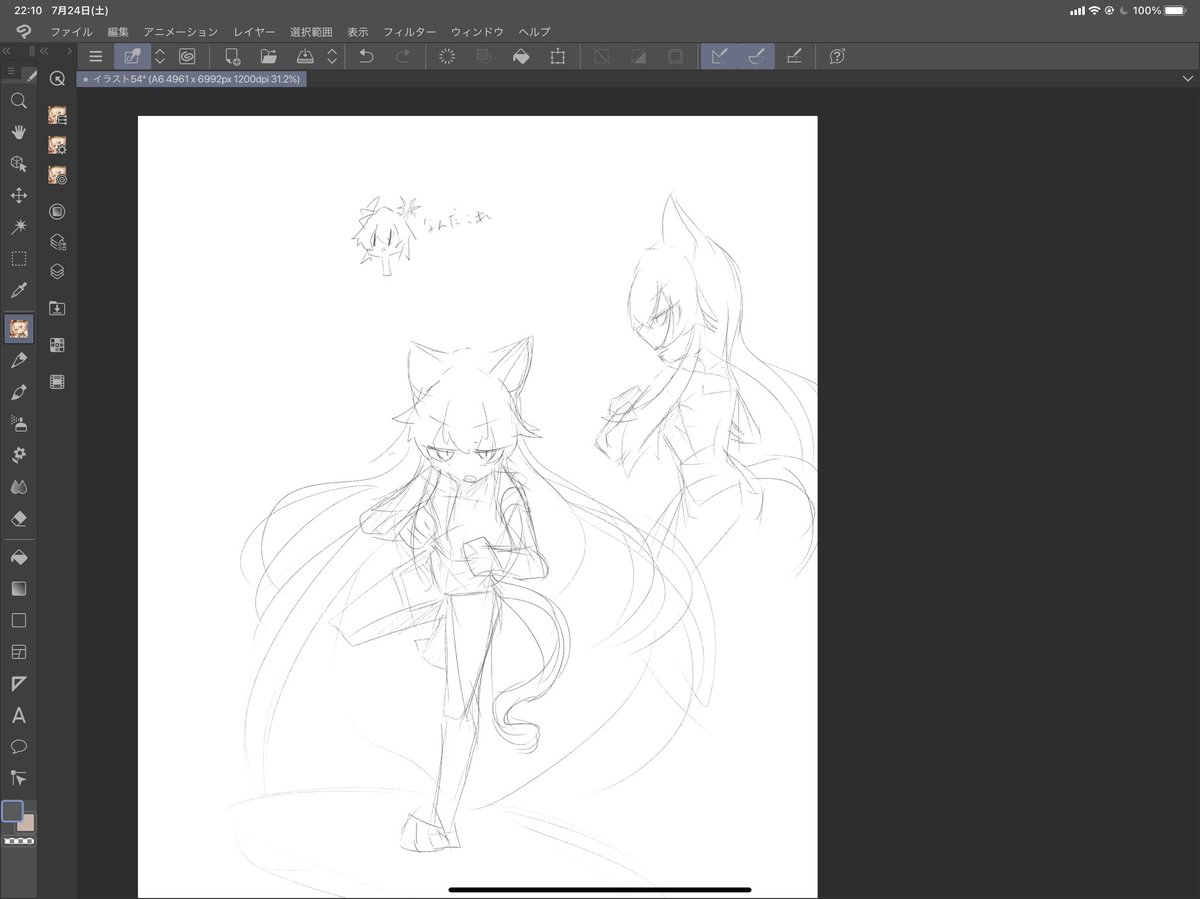Image resolution: width=1200 pixels, height=899 pixels.
Task: Select the Operation object tool
Action: pos(18,164)
